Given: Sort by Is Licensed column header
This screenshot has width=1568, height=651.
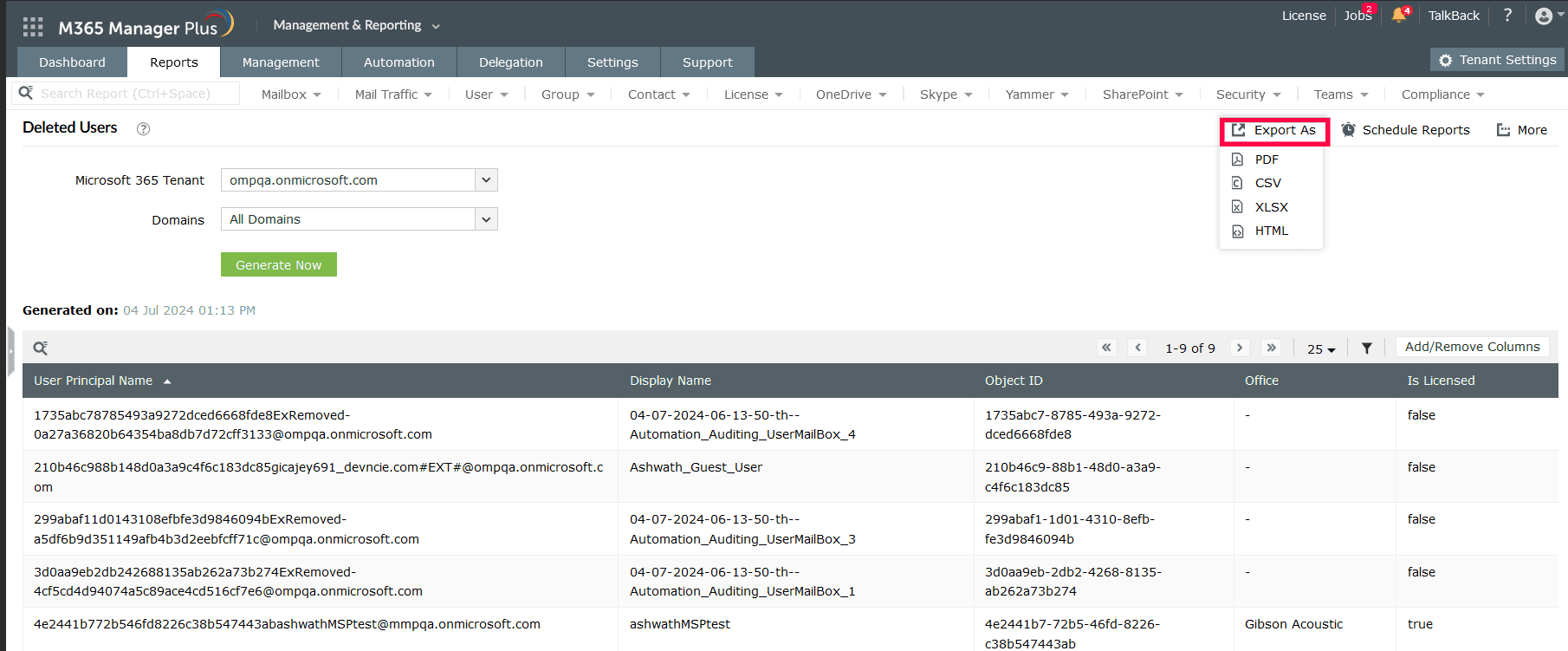Looking at the screenshot, I should pos(1441,381).
